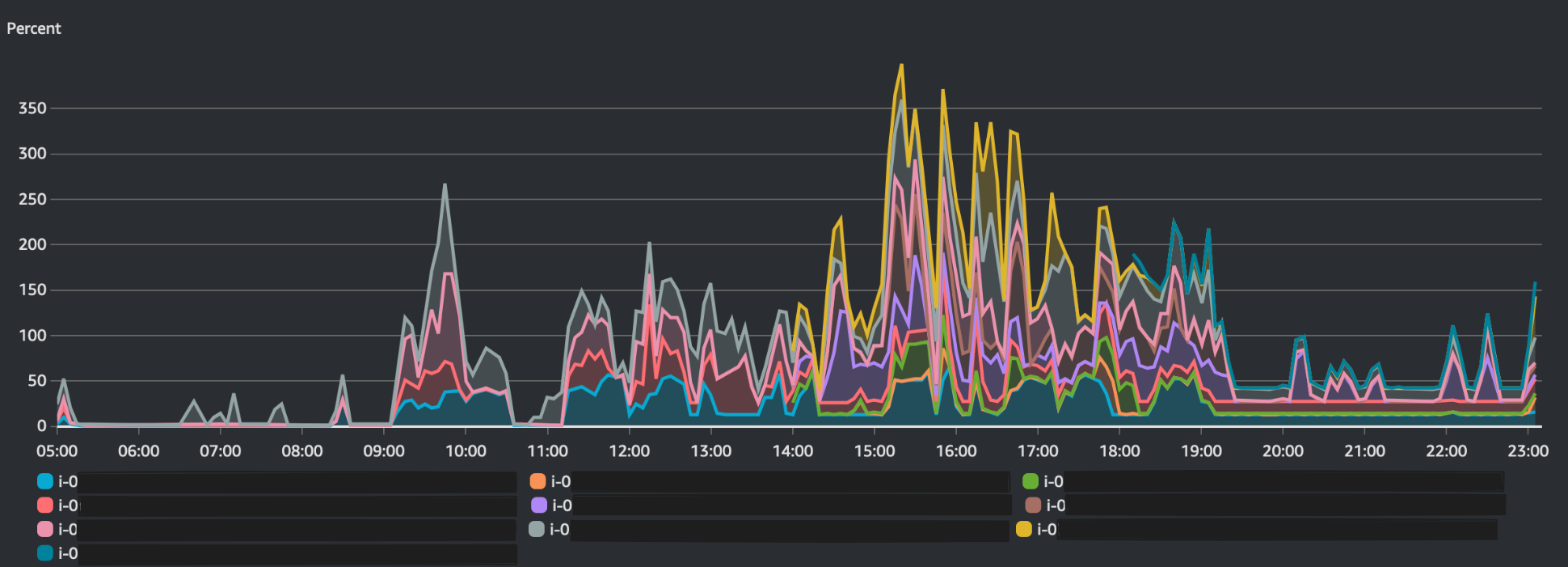1568x567 pixels.
Task: Toggle the dark teal legend series swatch
Action: (45, 553)
